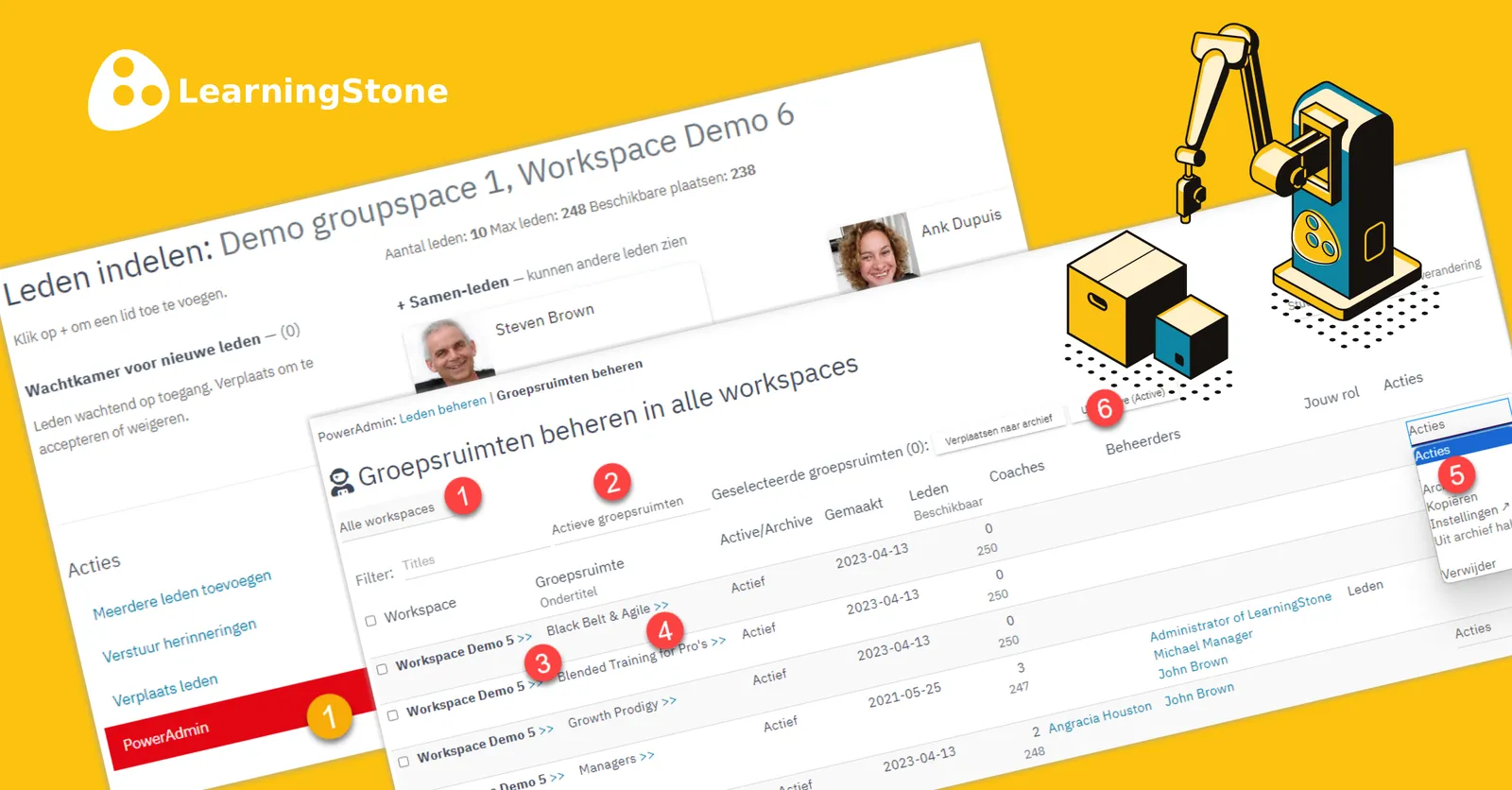Open the >> arrows after Black Belt & Agile
The image size is (1512, 790).
point(661,605)
